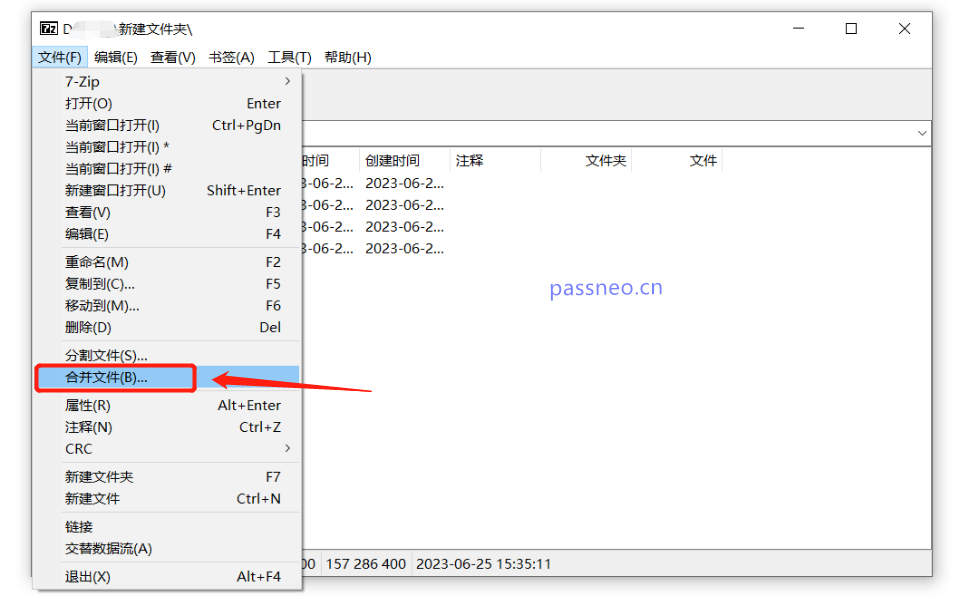
Task: Maximize the 7-Zip window
Action: [x=851, y=28]
